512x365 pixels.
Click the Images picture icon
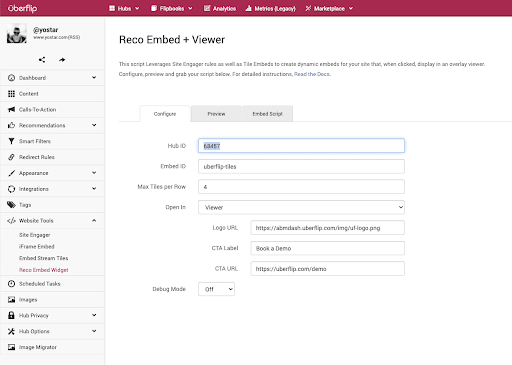tap(11, 300)
